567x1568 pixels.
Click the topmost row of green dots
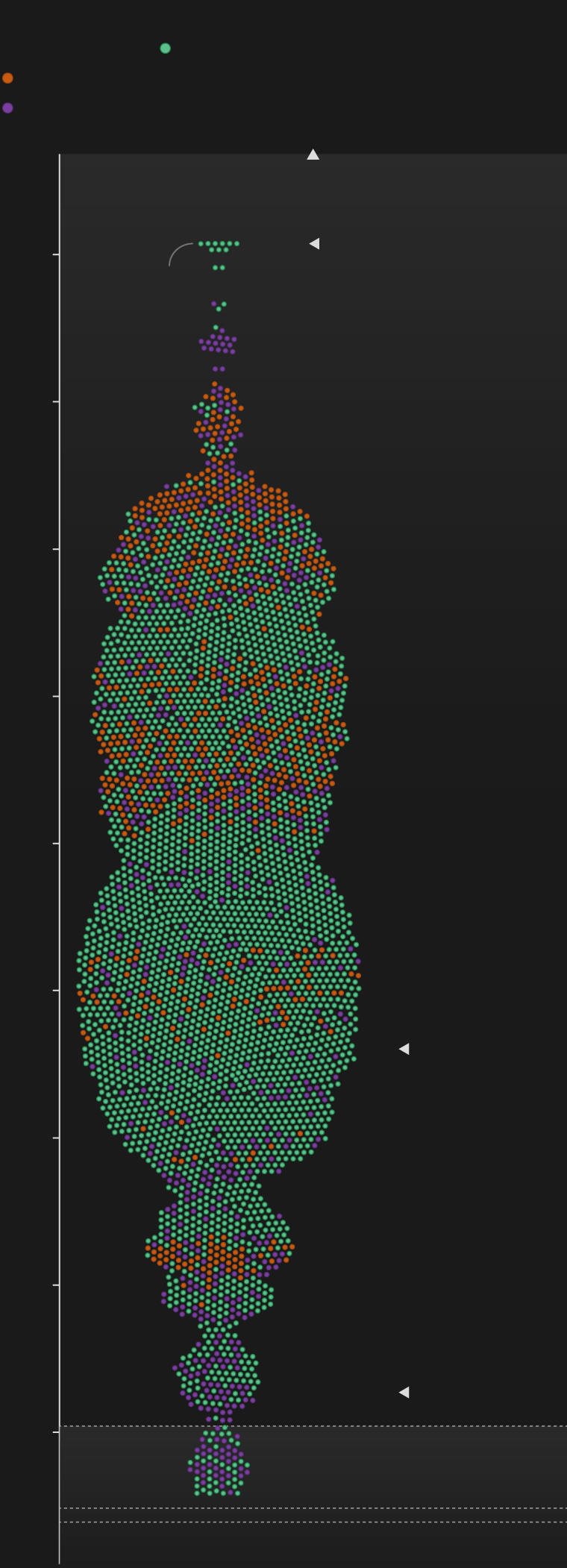click(x=219, y=244)
